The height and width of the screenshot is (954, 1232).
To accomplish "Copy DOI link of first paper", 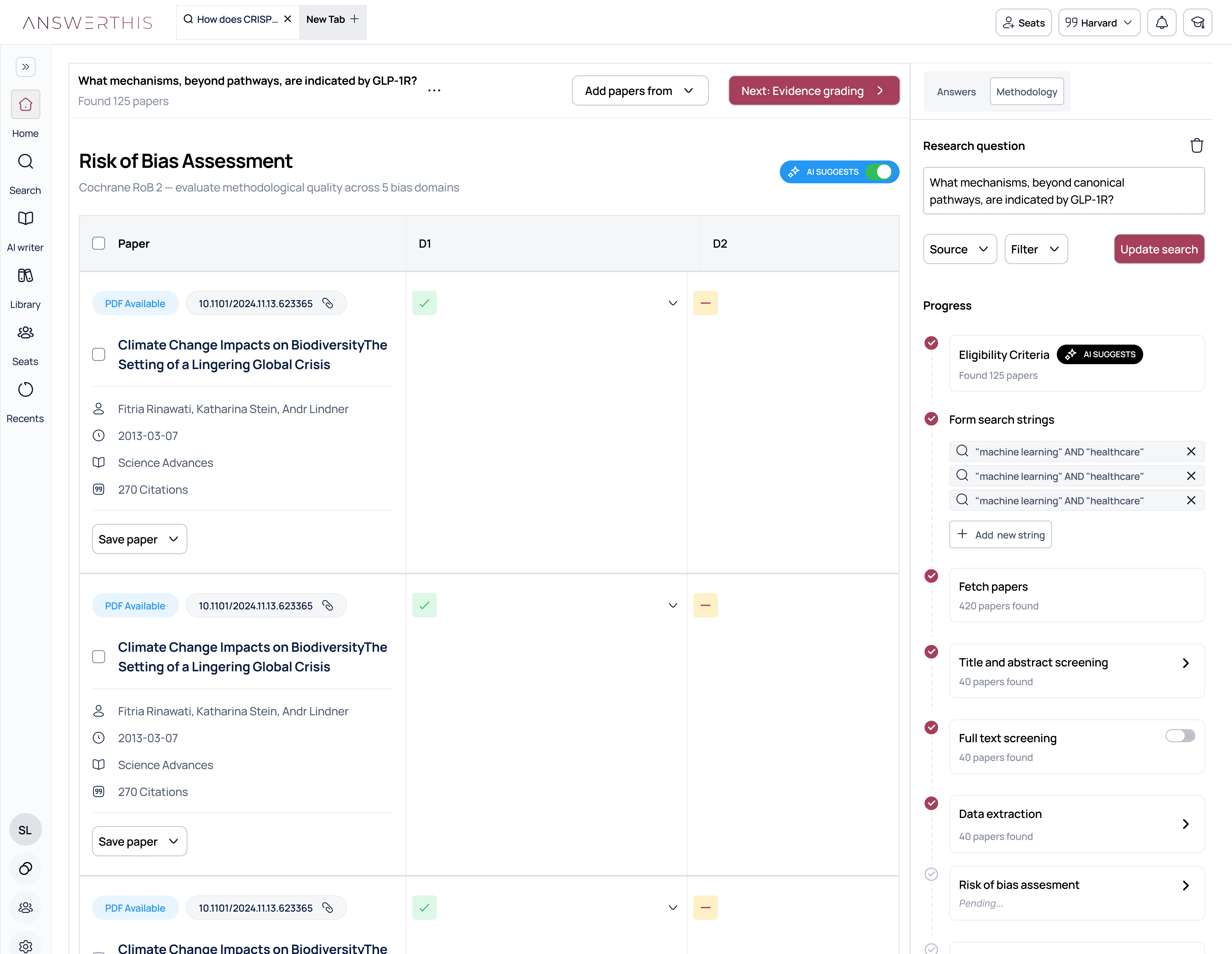I will coord(328,303).
